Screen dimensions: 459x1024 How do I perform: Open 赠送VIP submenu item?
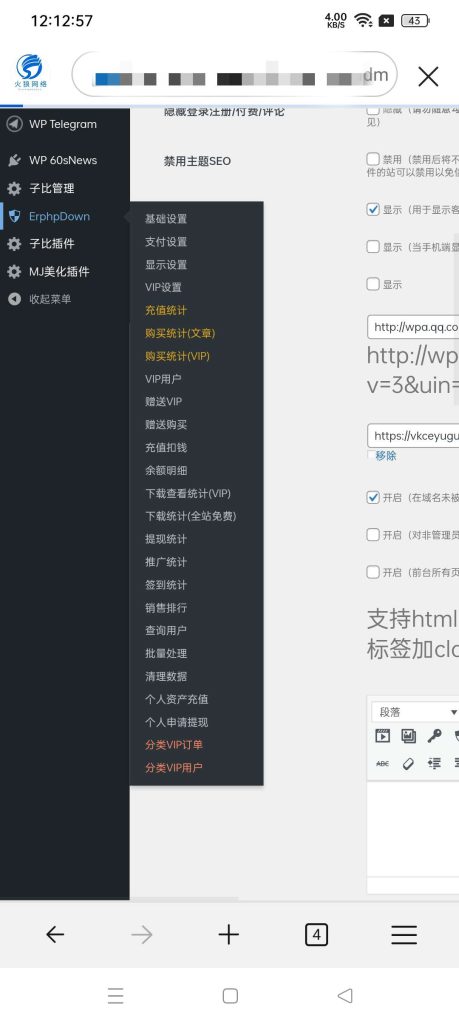[x=163, y=402]
